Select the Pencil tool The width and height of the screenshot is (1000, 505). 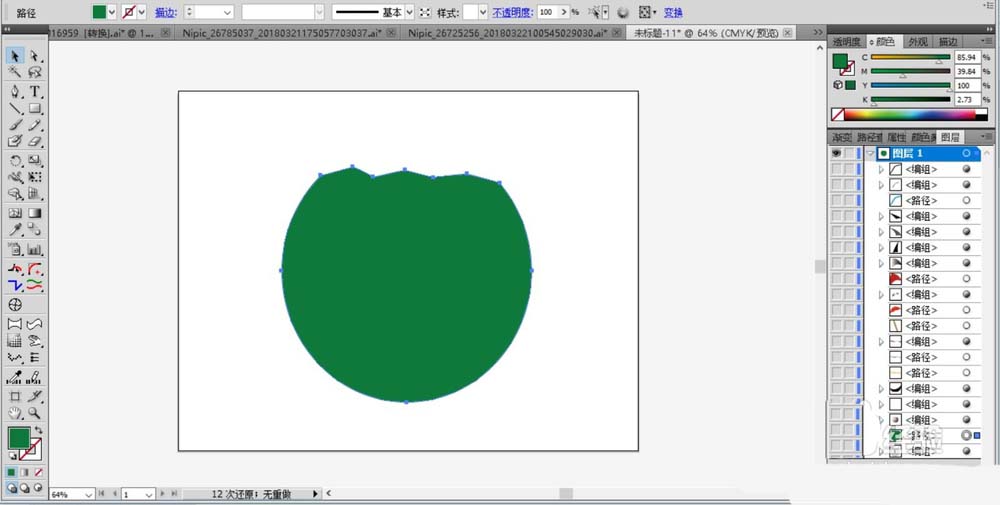tap(35, 125)
